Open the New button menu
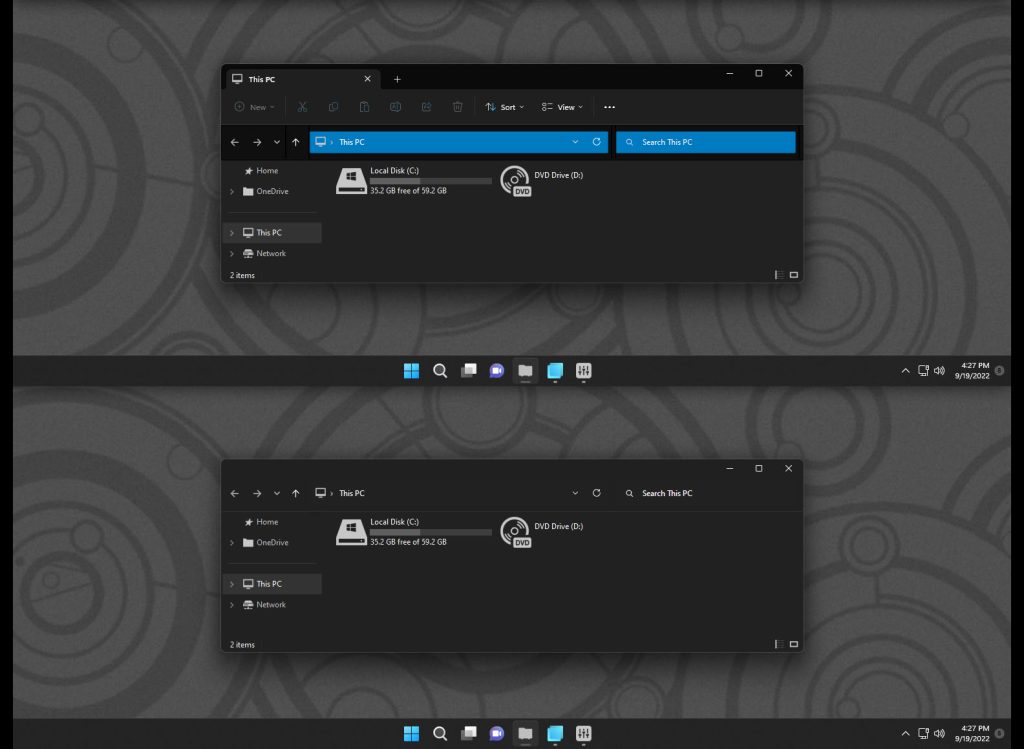The height and width of the screenshot is (749, 1024). pos(255,107)
